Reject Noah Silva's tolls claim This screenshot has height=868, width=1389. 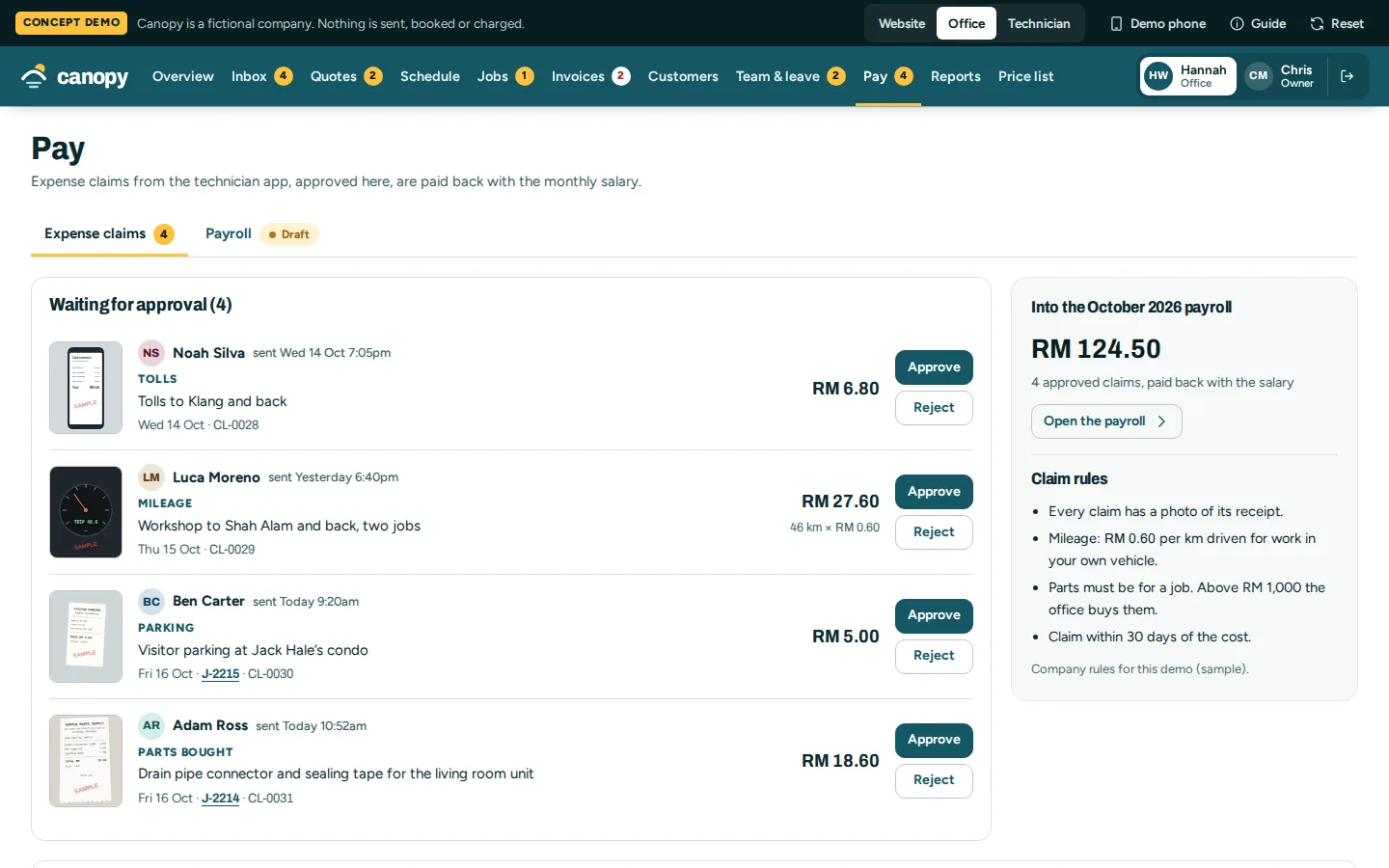click(x=934, y=408)
